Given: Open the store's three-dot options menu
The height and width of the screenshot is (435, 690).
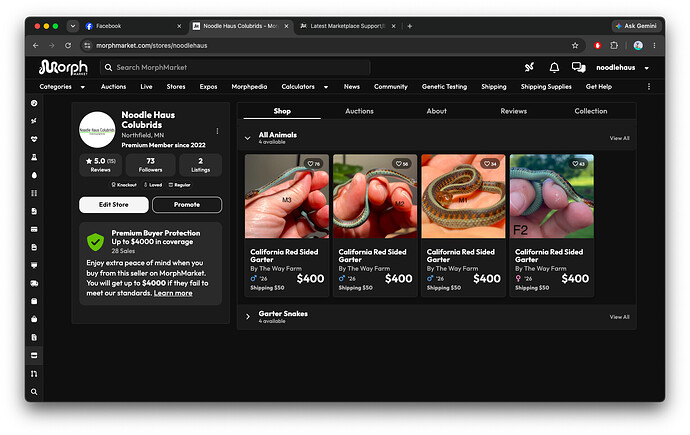Looking at the screenshot, I should [217, 131].
